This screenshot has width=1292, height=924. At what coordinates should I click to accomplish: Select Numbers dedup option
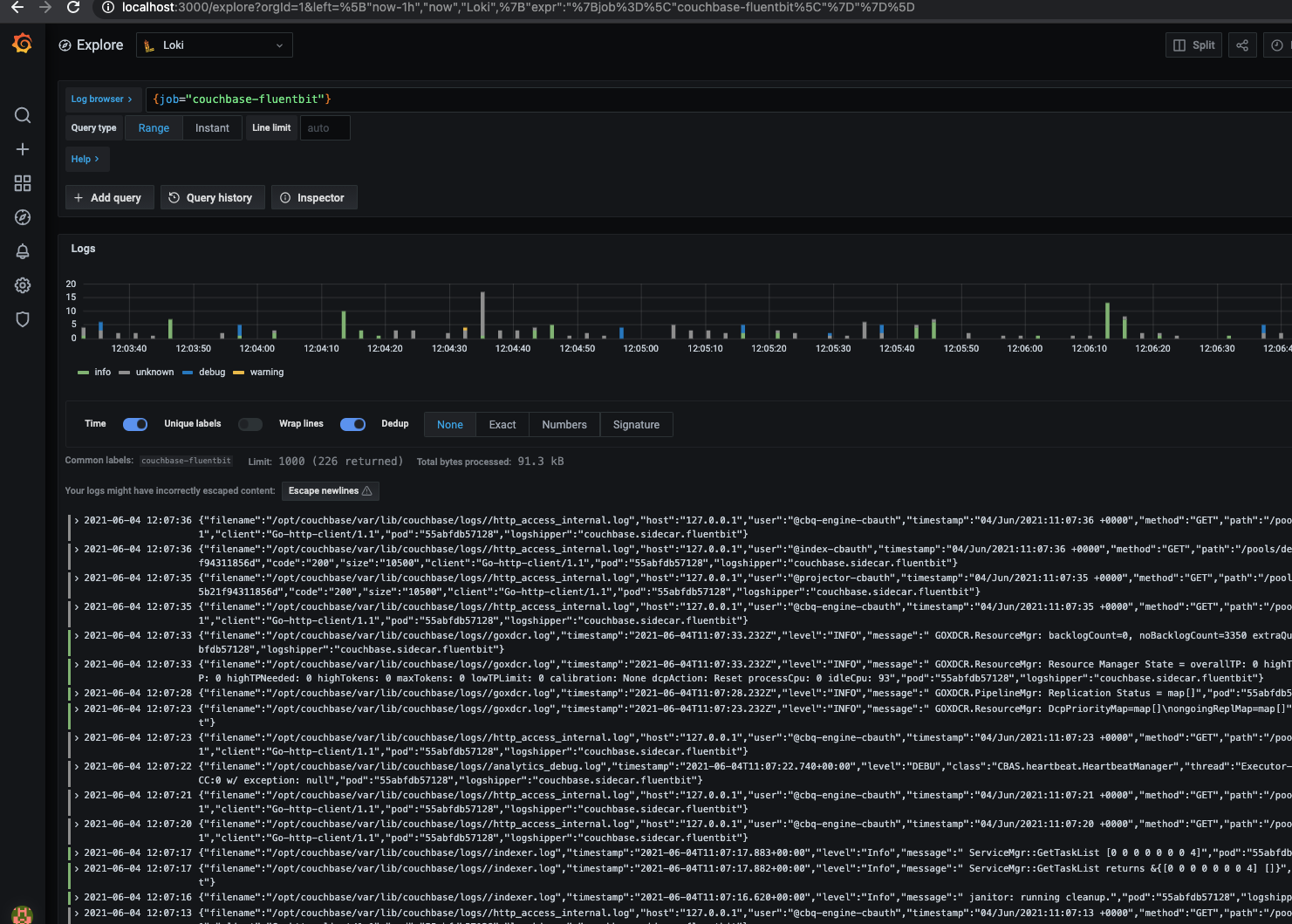564,425
